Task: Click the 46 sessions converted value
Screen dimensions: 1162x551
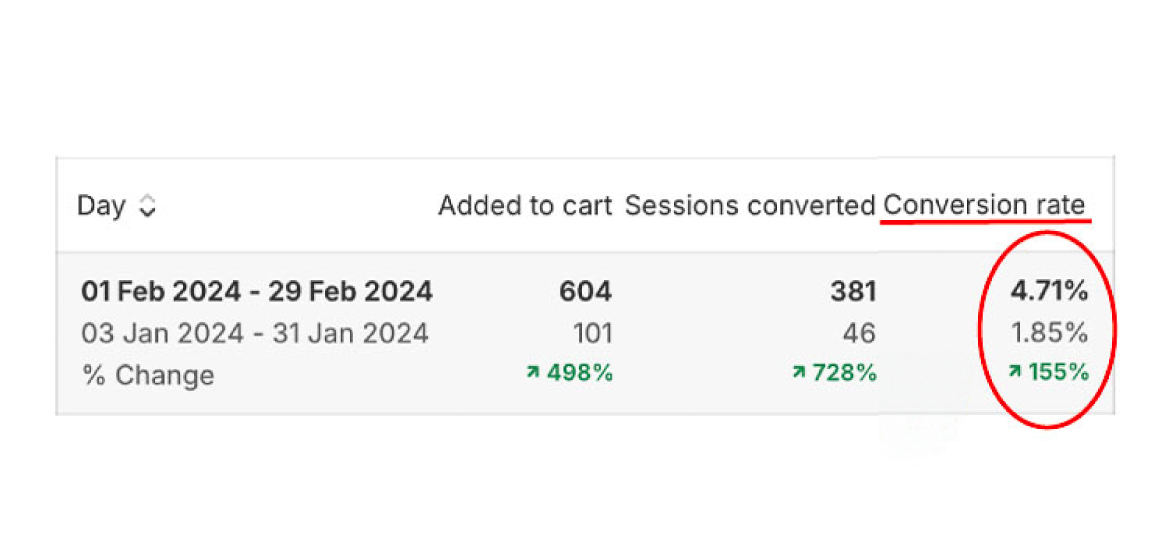Action: tap(859, 333)
